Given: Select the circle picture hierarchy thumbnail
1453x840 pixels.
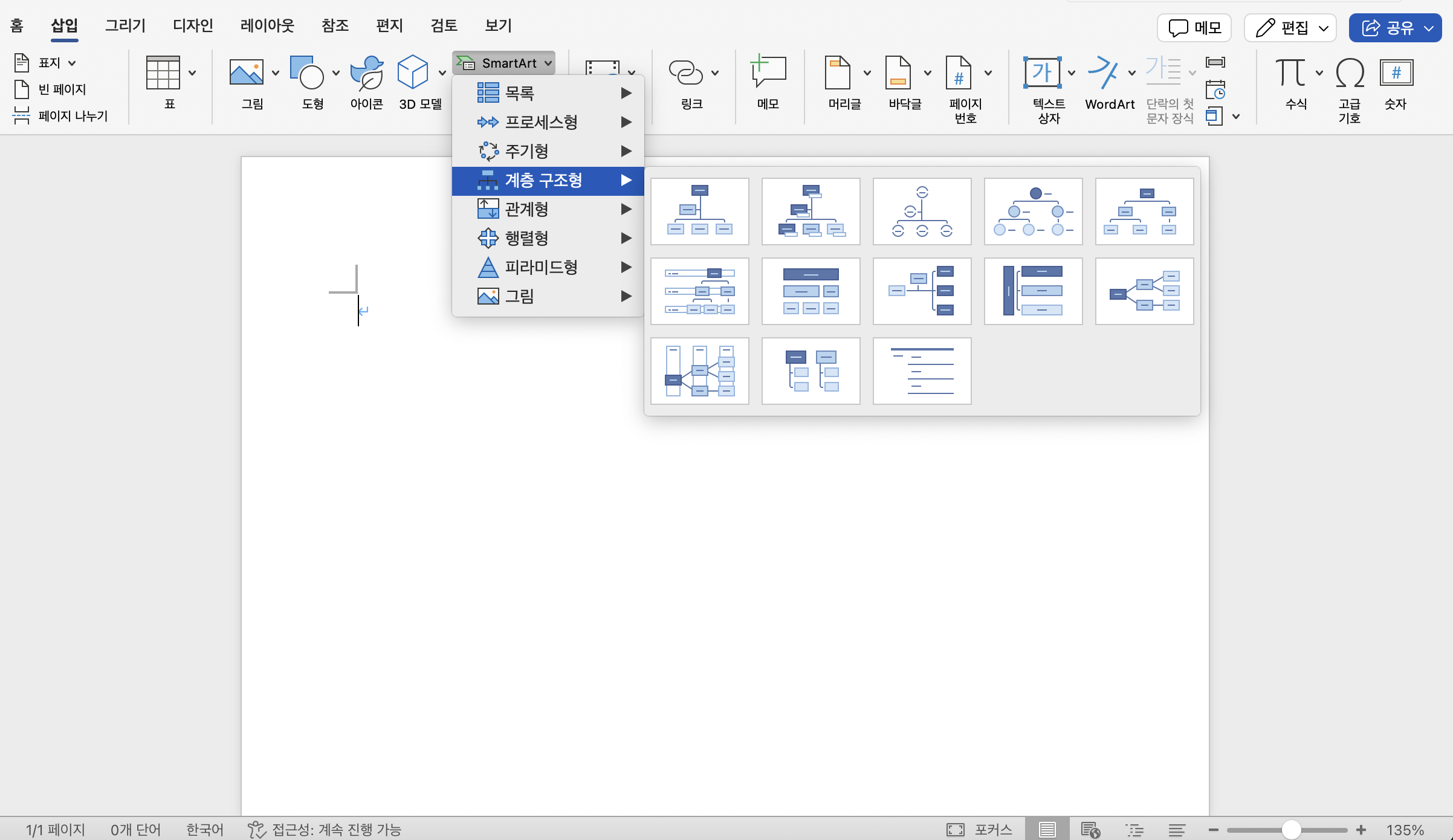Looking at the screenshot, I should coord(1034,212).
